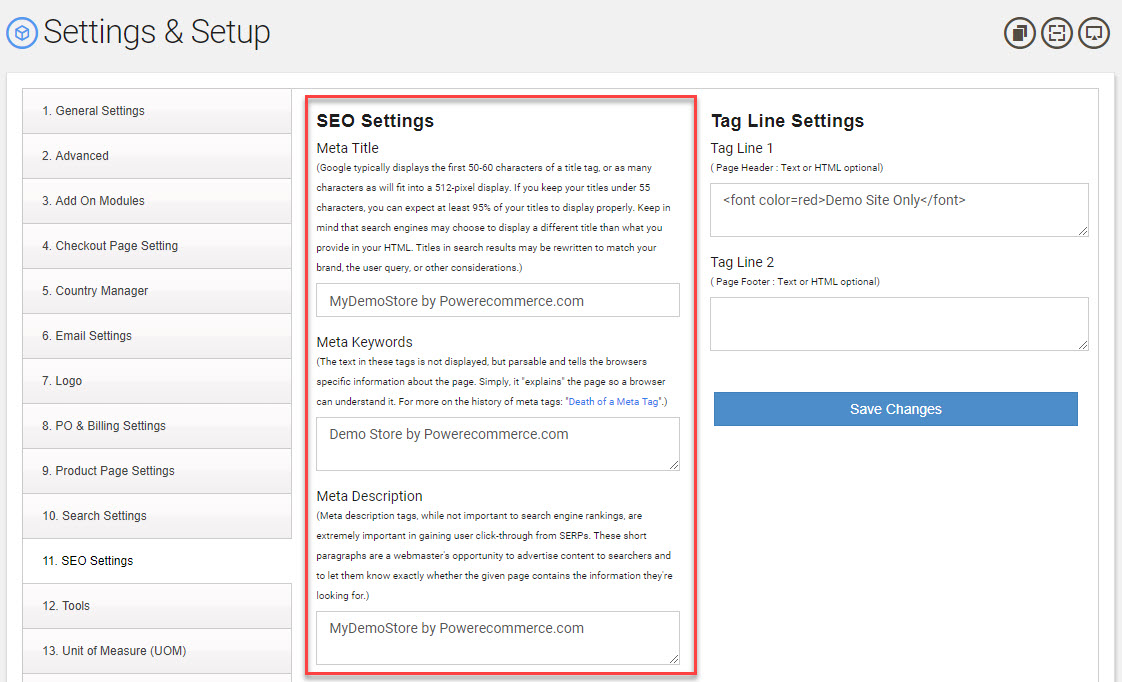Click the empty Tag Line 2 text area
This screenshot has height=682, width=1122.
(x=899, y=324)
